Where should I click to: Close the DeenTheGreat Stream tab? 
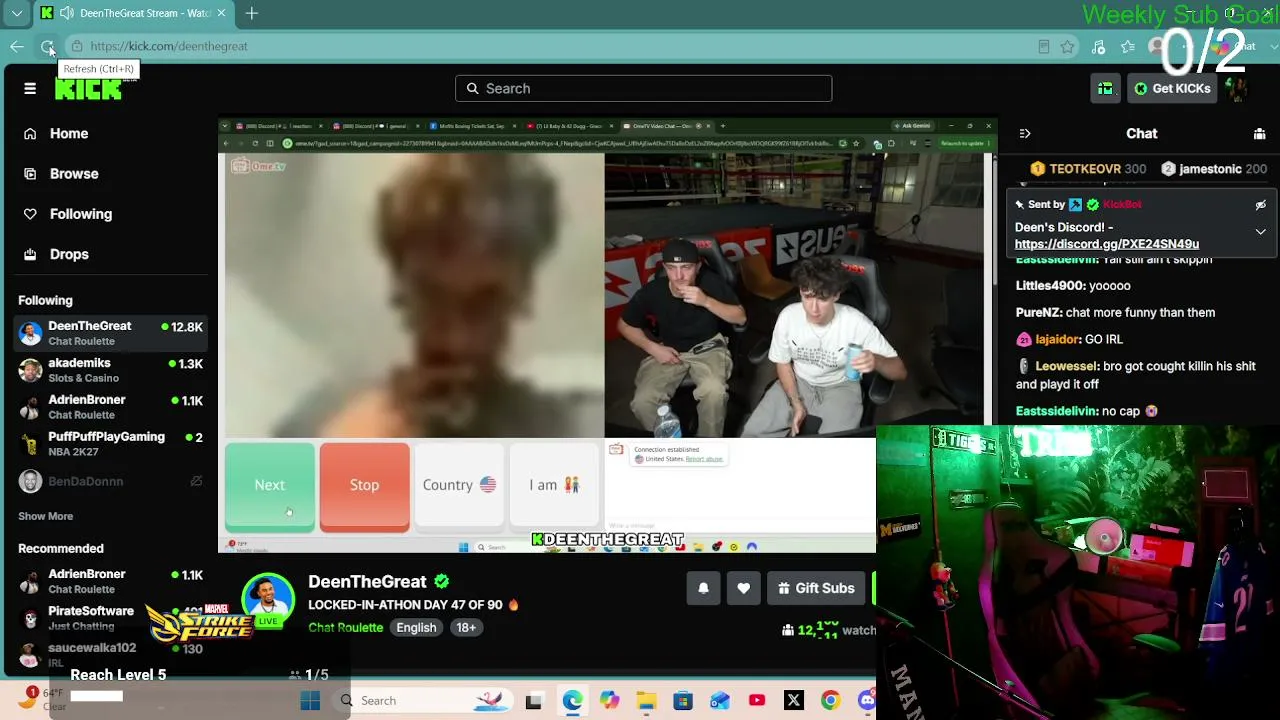pyautogui.click(x=221, y=13)
